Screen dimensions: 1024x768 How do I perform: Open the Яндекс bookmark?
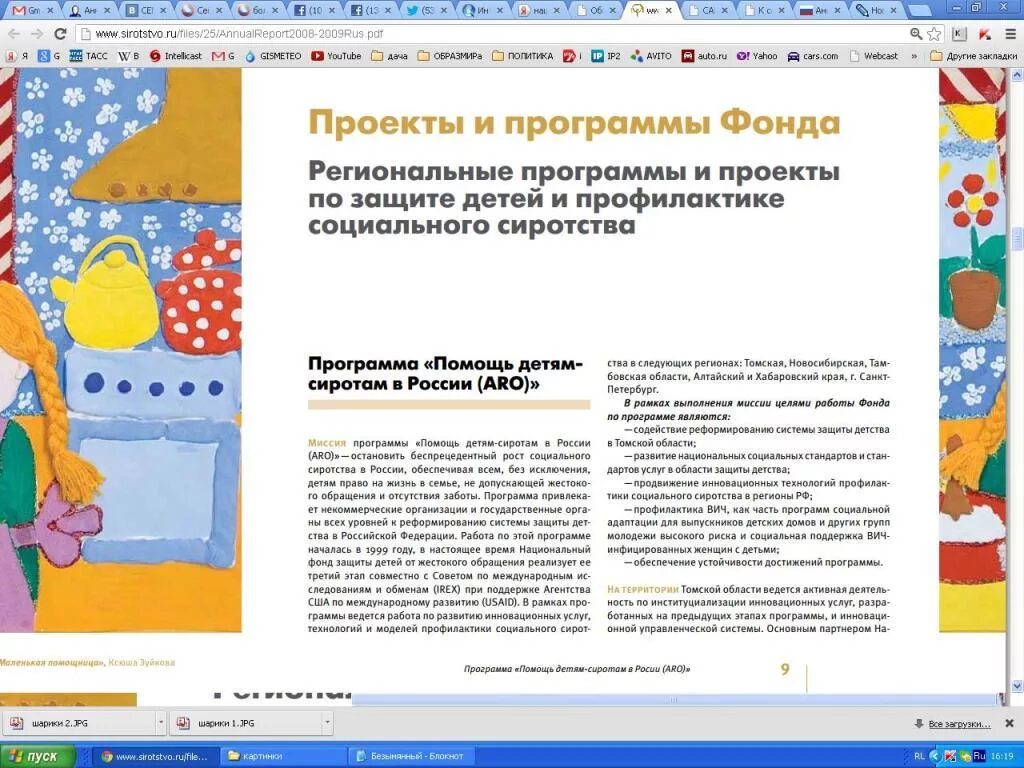click(x=17, y=56)
